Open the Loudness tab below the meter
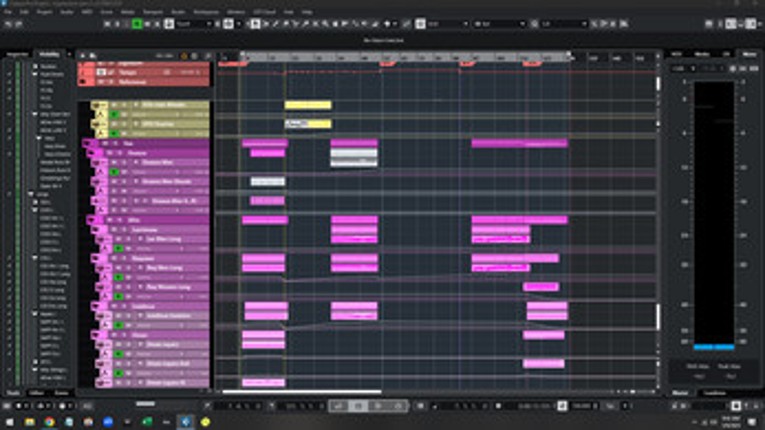The image size is (765, 430). (x=714, y=392)
